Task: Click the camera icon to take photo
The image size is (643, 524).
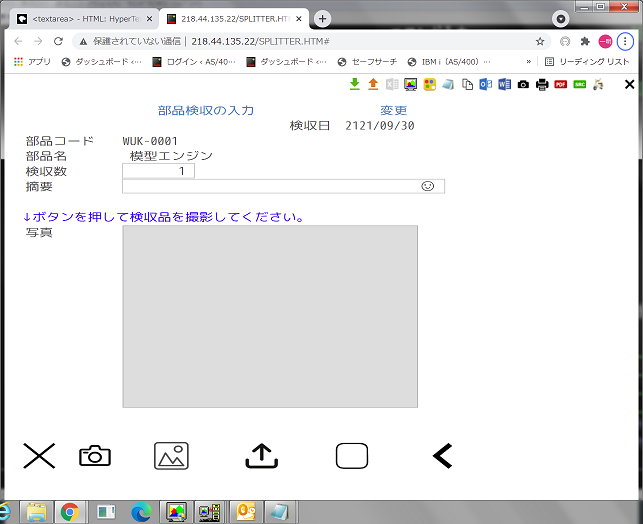Action: point(95,456)
